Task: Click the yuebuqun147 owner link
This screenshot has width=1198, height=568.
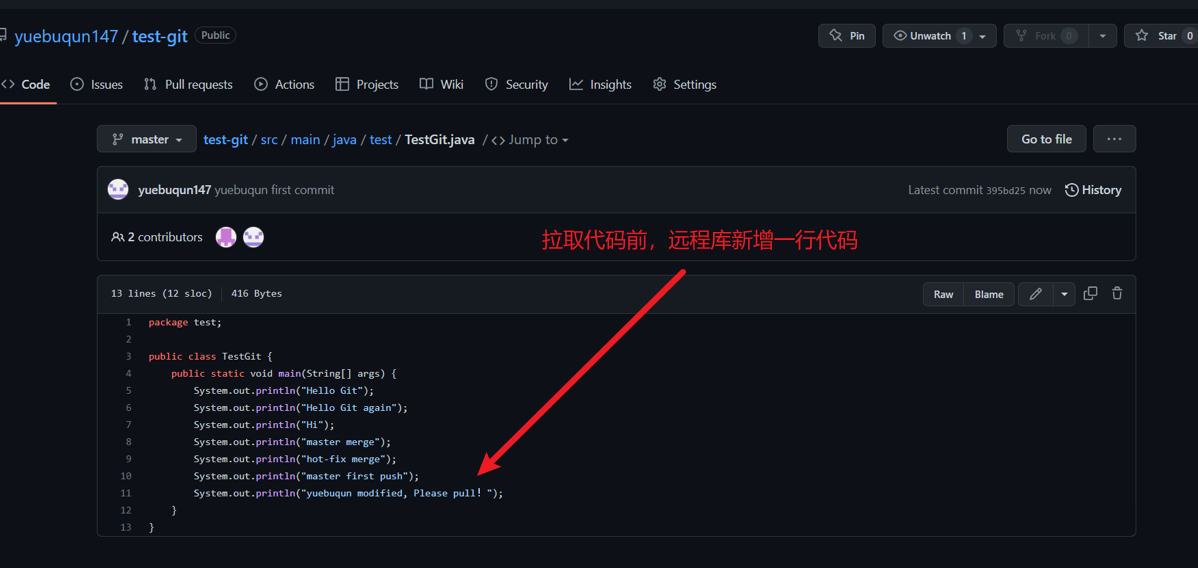Action: [66, 36]
